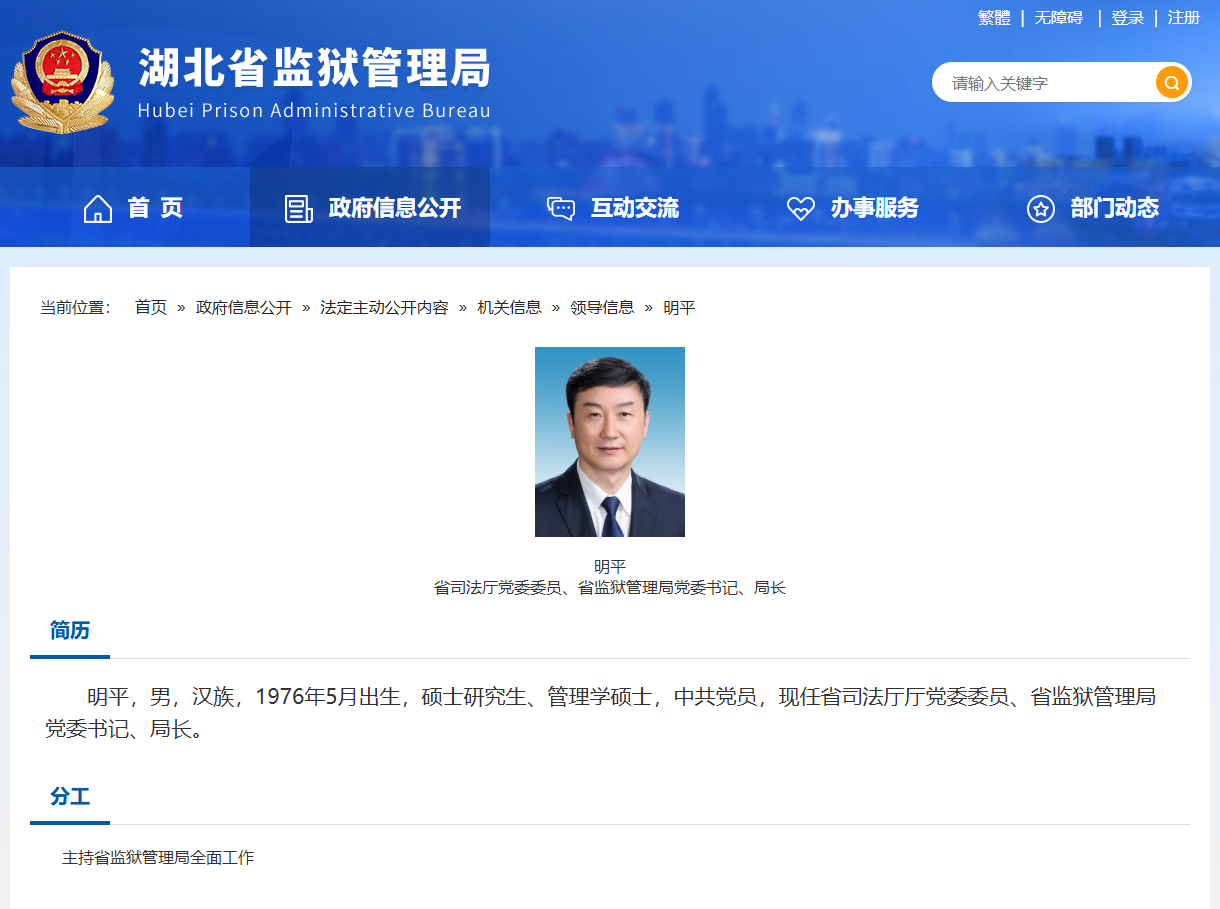The width and height of the screenshot is (1220, 909).
Task: Click the home house icon
Action: tap(97, 208)
